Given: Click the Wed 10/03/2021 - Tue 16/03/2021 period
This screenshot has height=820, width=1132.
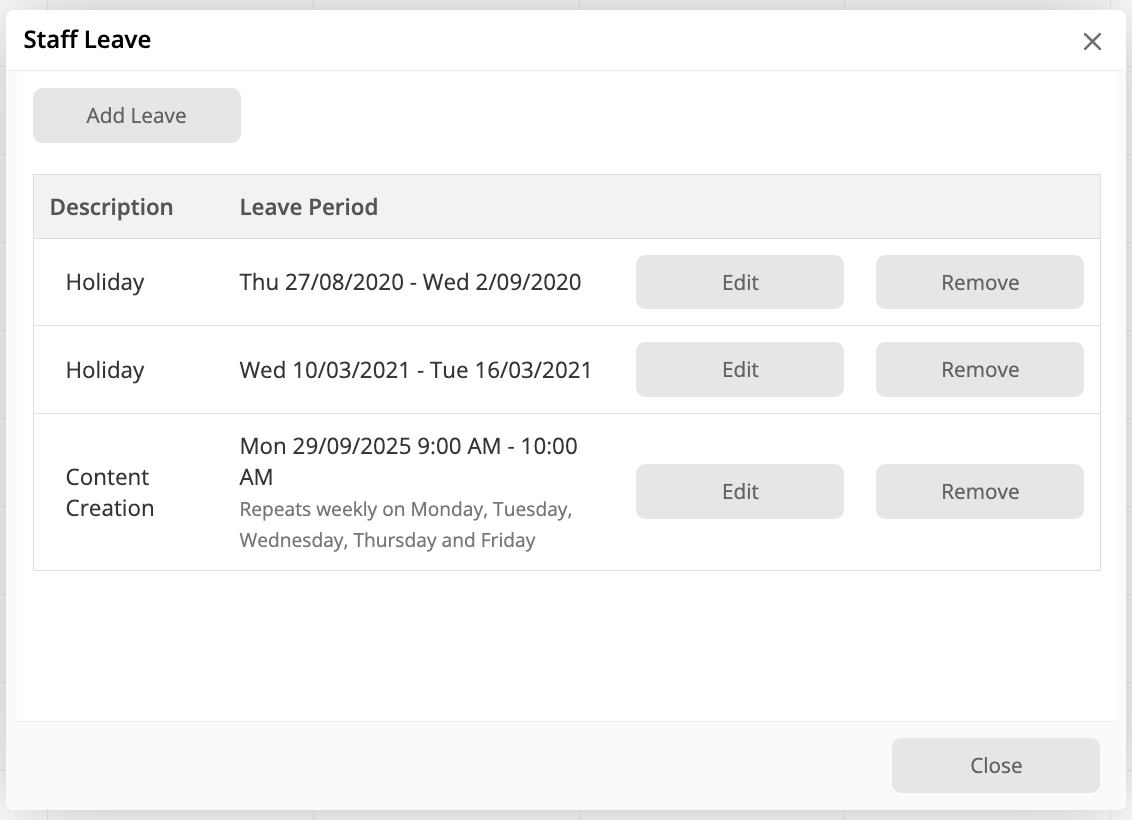Looking at the screenshot, I should coord(416,370).
